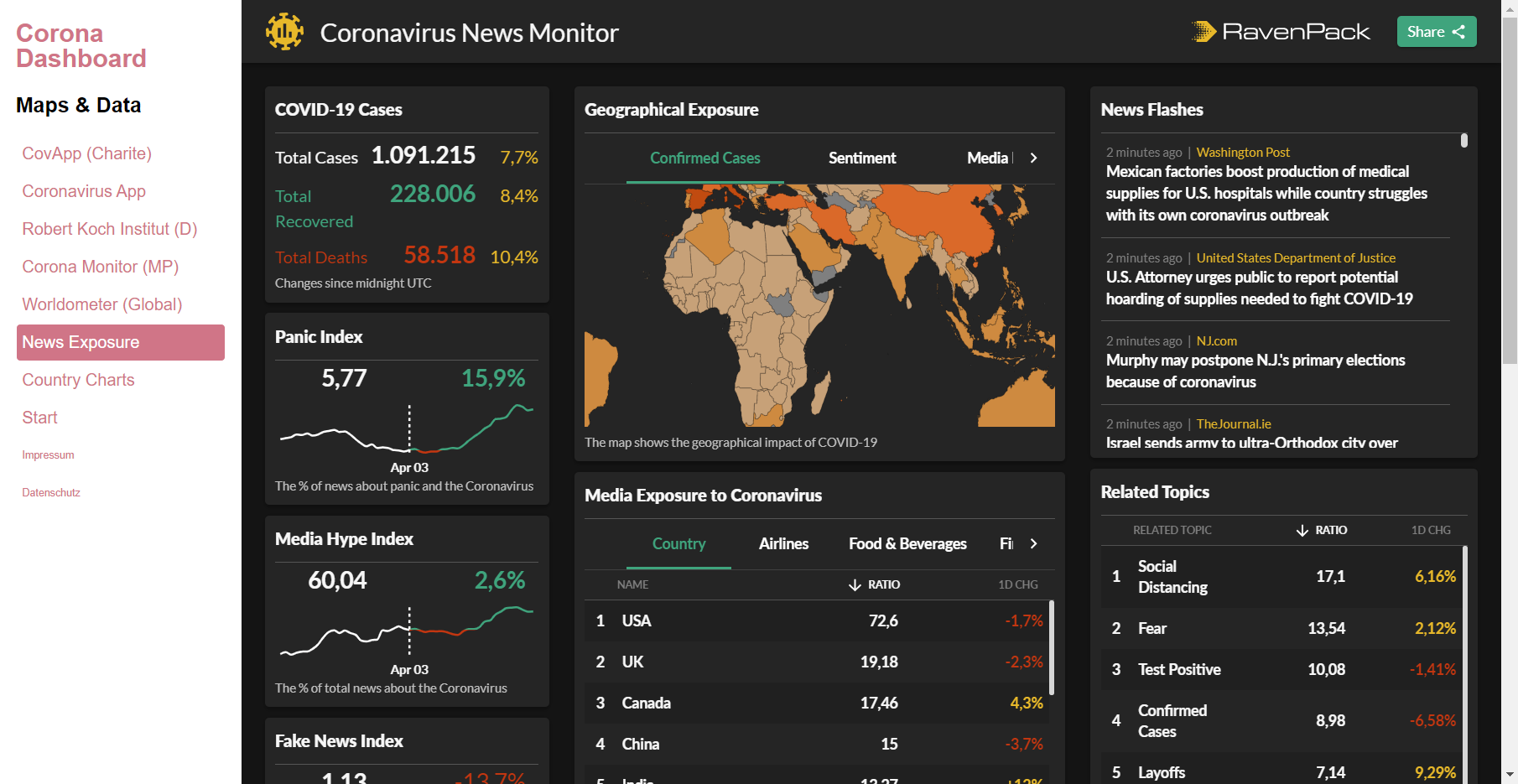This screenshot has width=1518, height=784.
Task: Open the Country Charts page
Action: [78, 379]
